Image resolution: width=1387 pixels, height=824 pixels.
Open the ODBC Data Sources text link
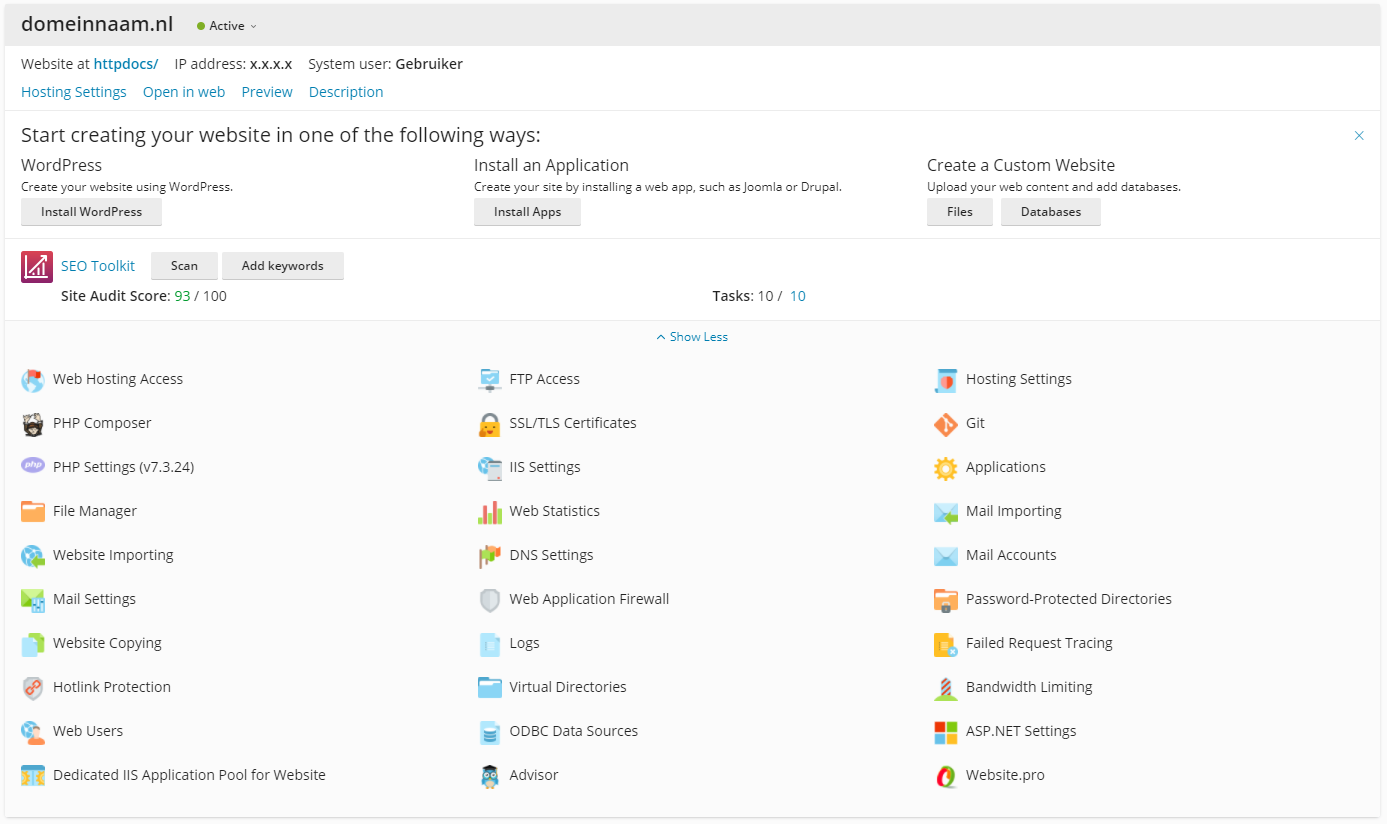click(574, 731)
